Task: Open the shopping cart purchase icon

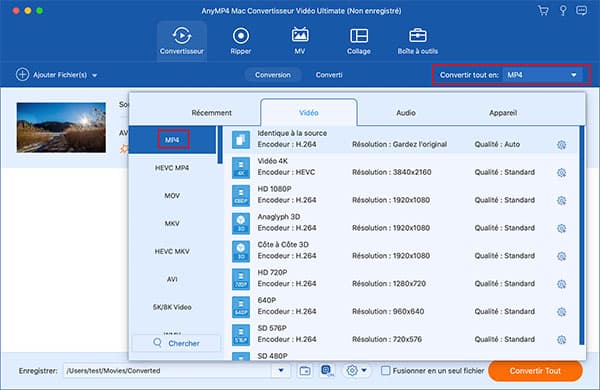Action: [543, 10]
